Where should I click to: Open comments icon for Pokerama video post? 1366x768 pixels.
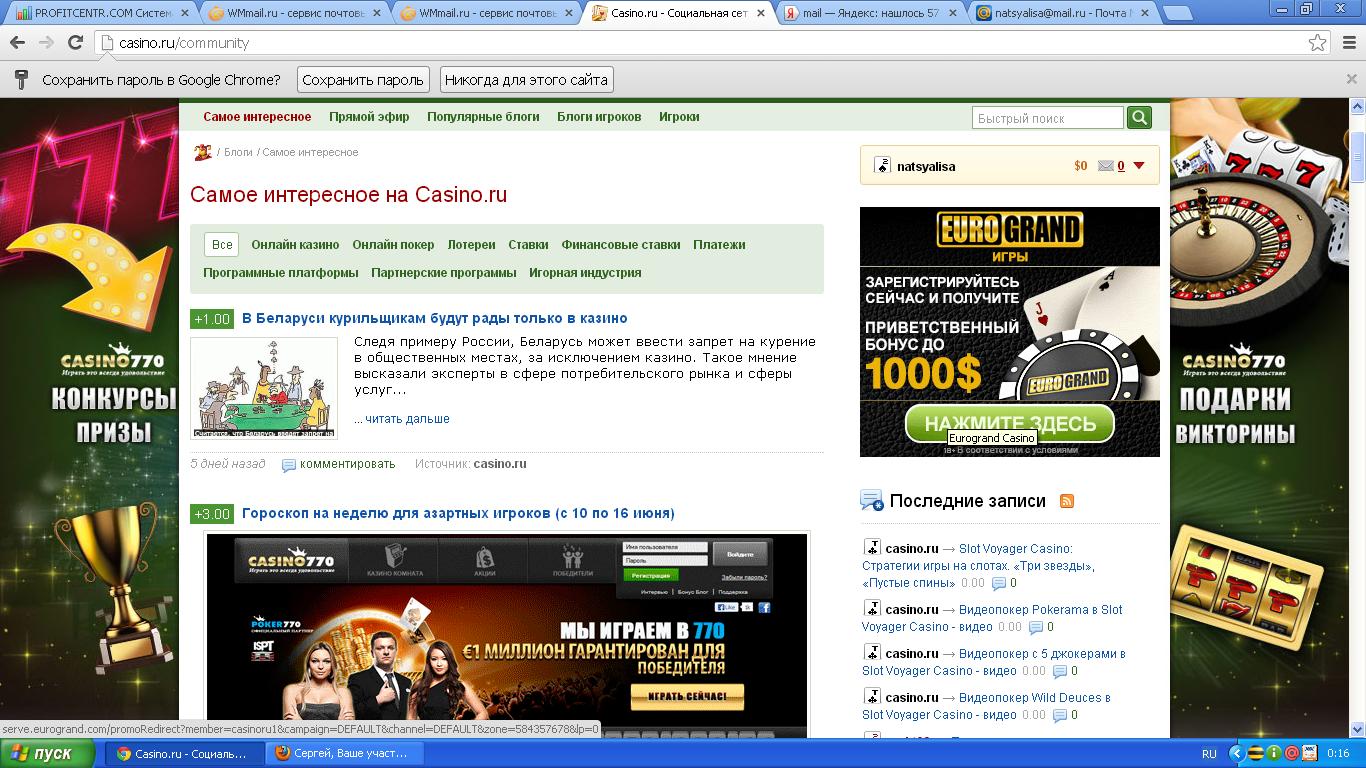click(x=1036, y=628)
